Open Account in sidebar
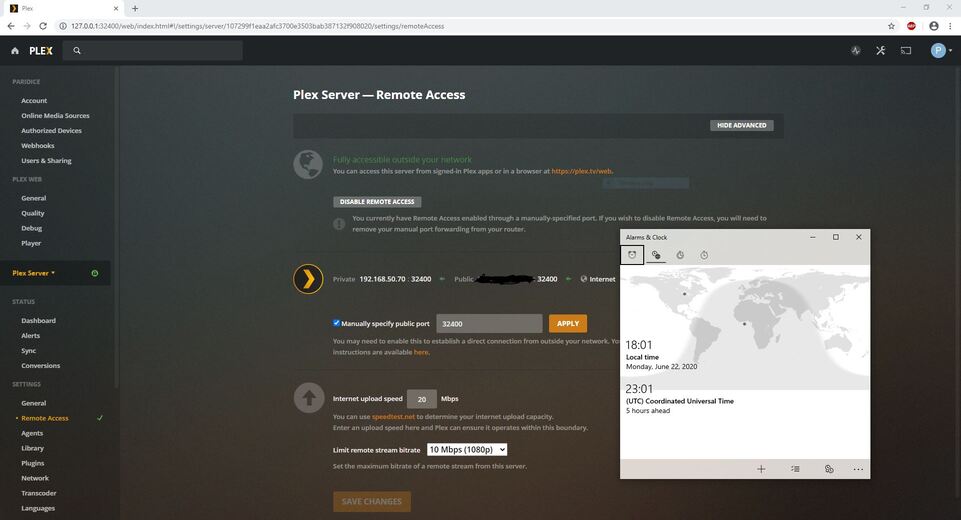 34,101
